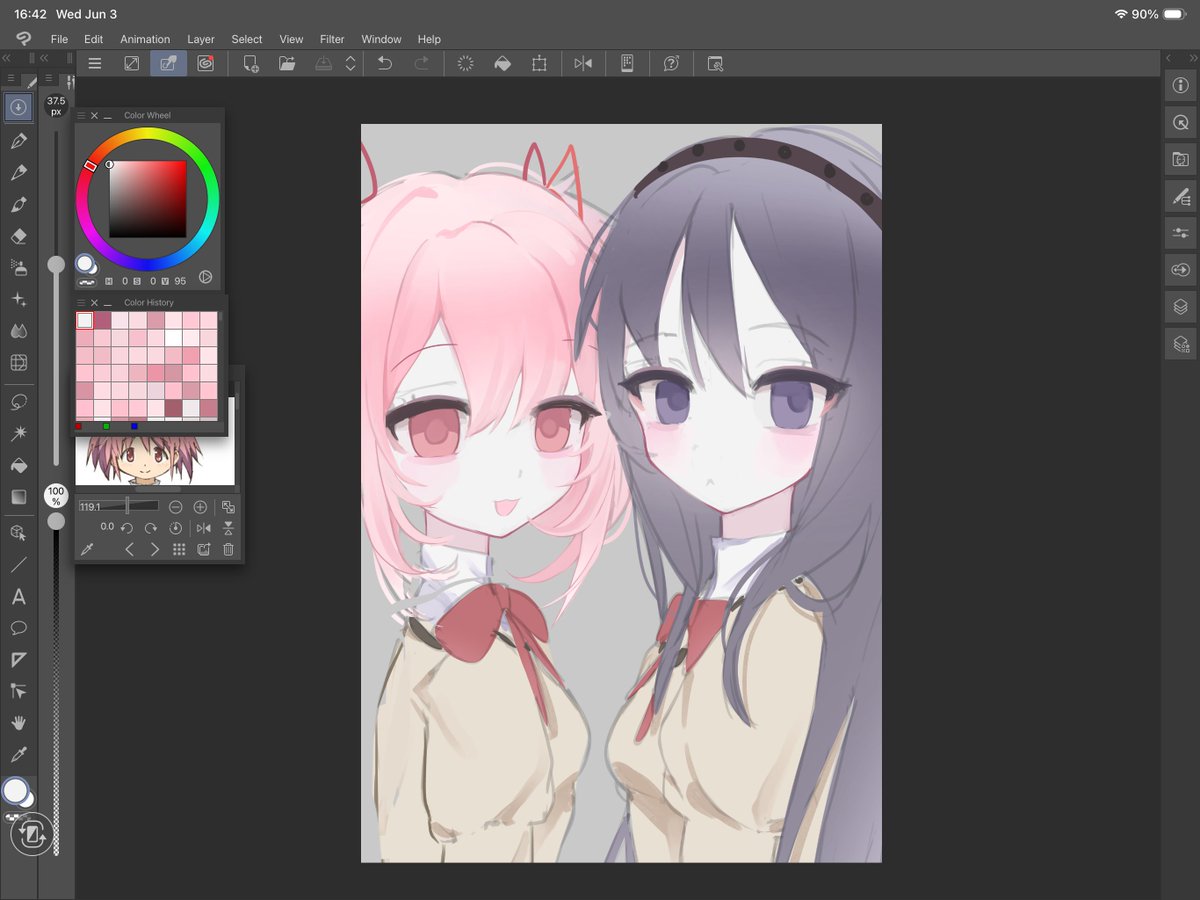Toggle fit-to-view icon in Sub View panel

click(x=228, y=507)
